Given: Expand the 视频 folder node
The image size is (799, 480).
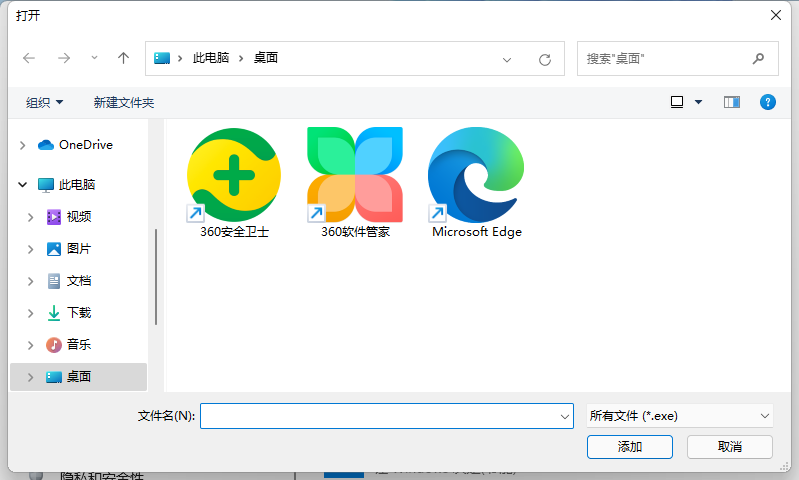Looking at the screenshot, I should click(x=31, y=217).
